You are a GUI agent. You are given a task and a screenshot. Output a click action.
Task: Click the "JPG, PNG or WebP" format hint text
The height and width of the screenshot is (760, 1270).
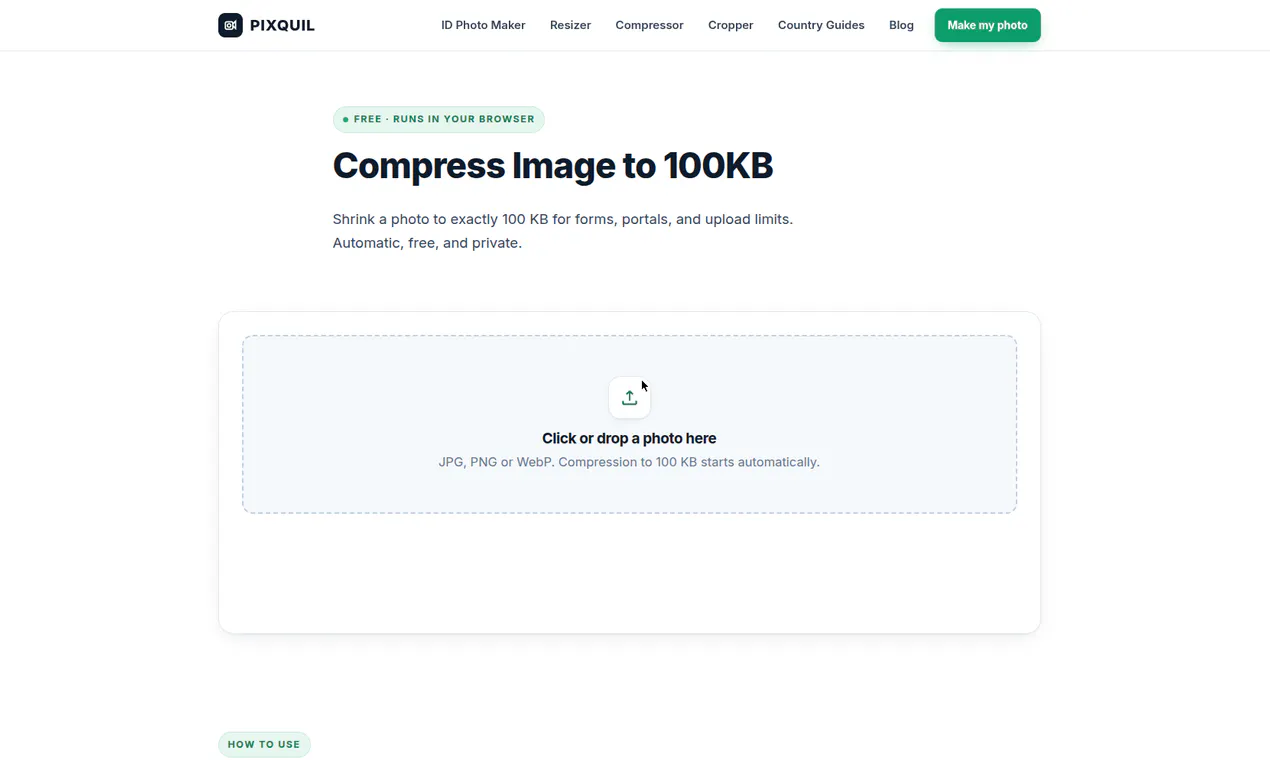[629, 462]
